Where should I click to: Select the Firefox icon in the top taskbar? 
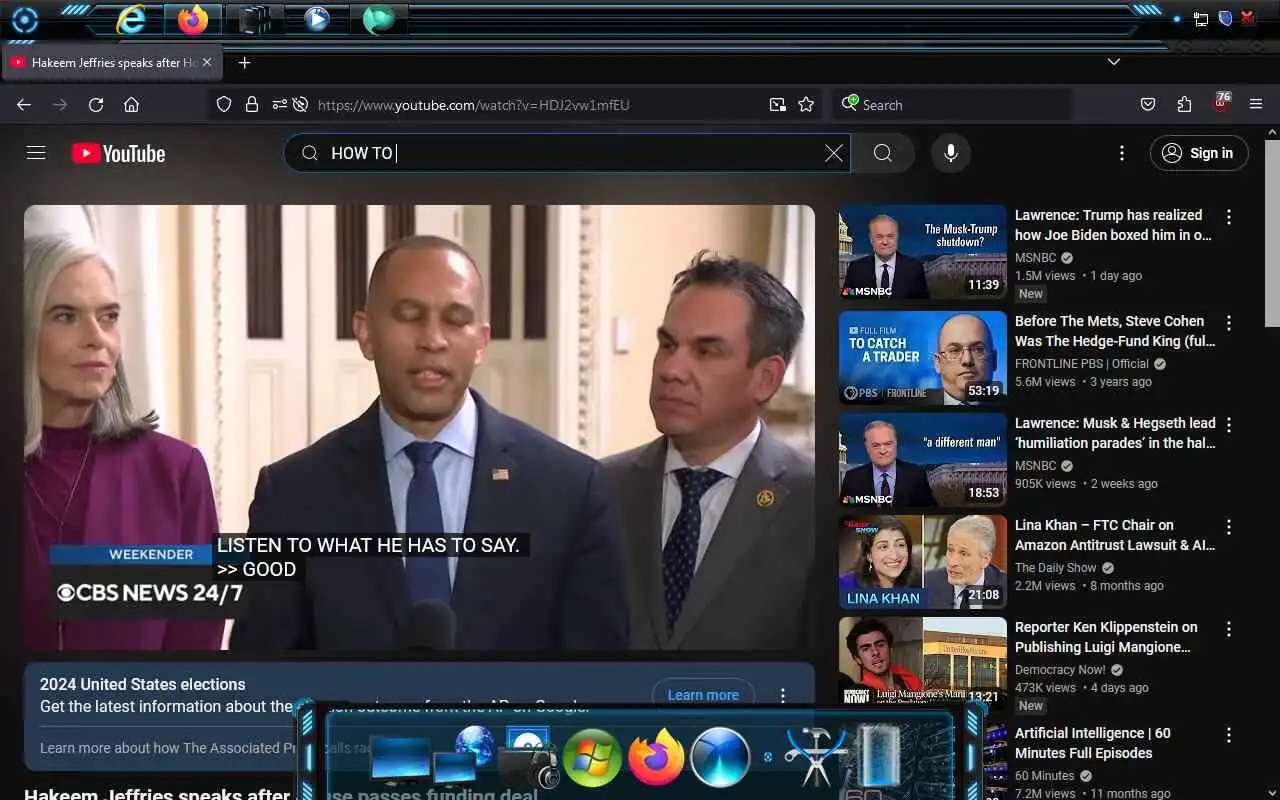click(x=193, y=19)
